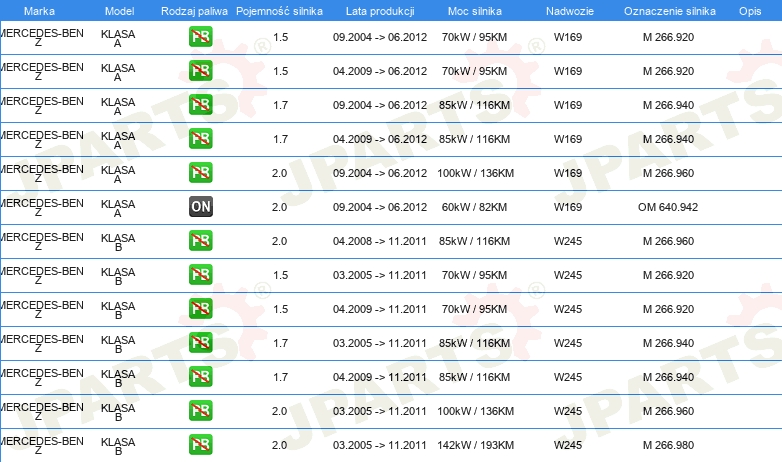The image size is (782, 462).
Task: Select engine code OM 640.942
Action: tap(668, 207)
